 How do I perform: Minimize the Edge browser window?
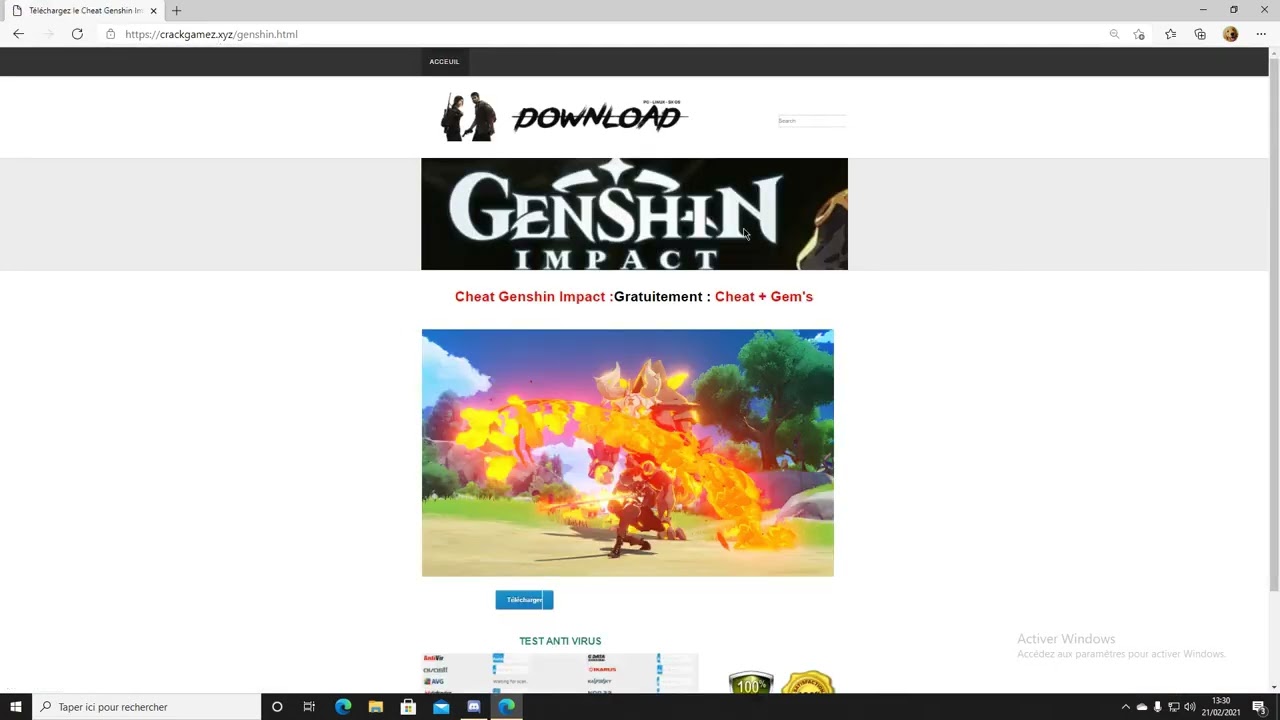pos(1203,10)
